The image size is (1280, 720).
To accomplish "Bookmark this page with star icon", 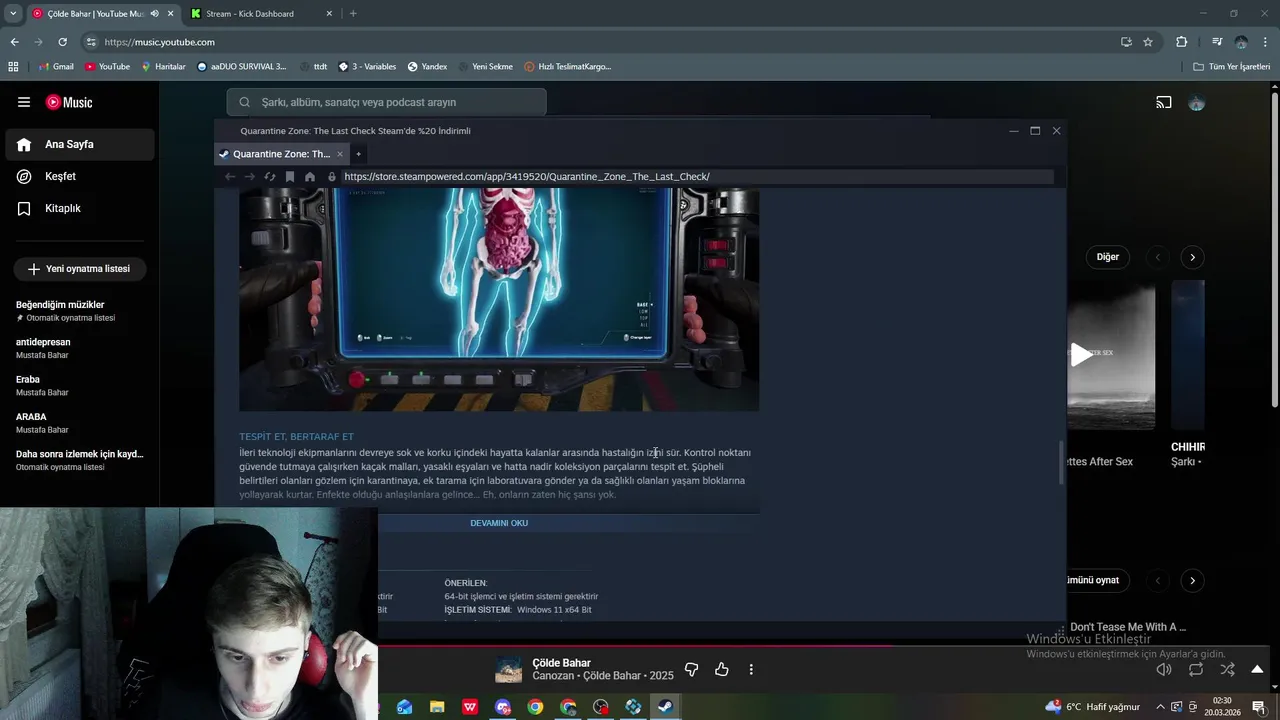I will pyautogui.click(x=1148, y=42).
